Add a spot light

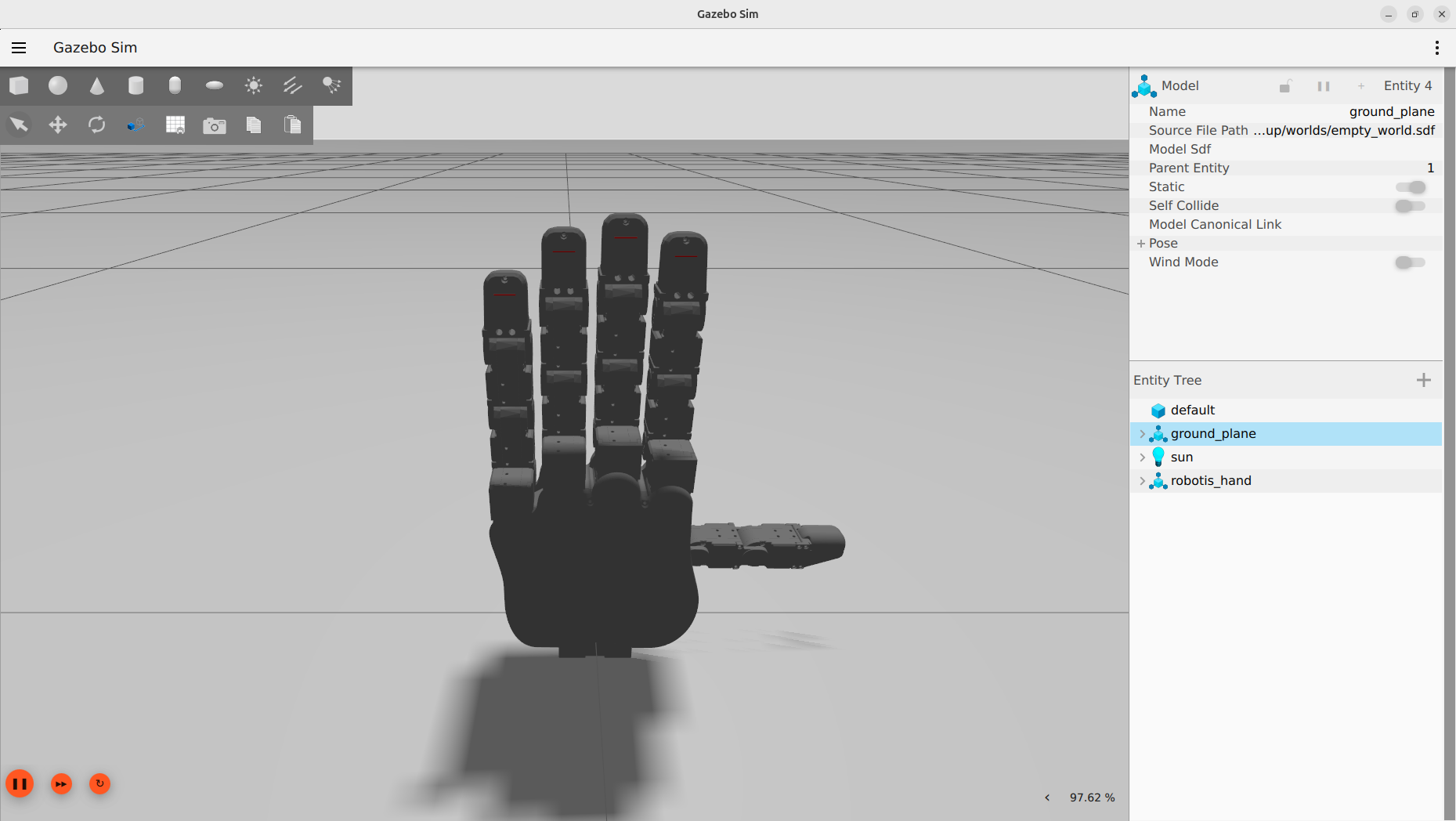tap(331, 85)
